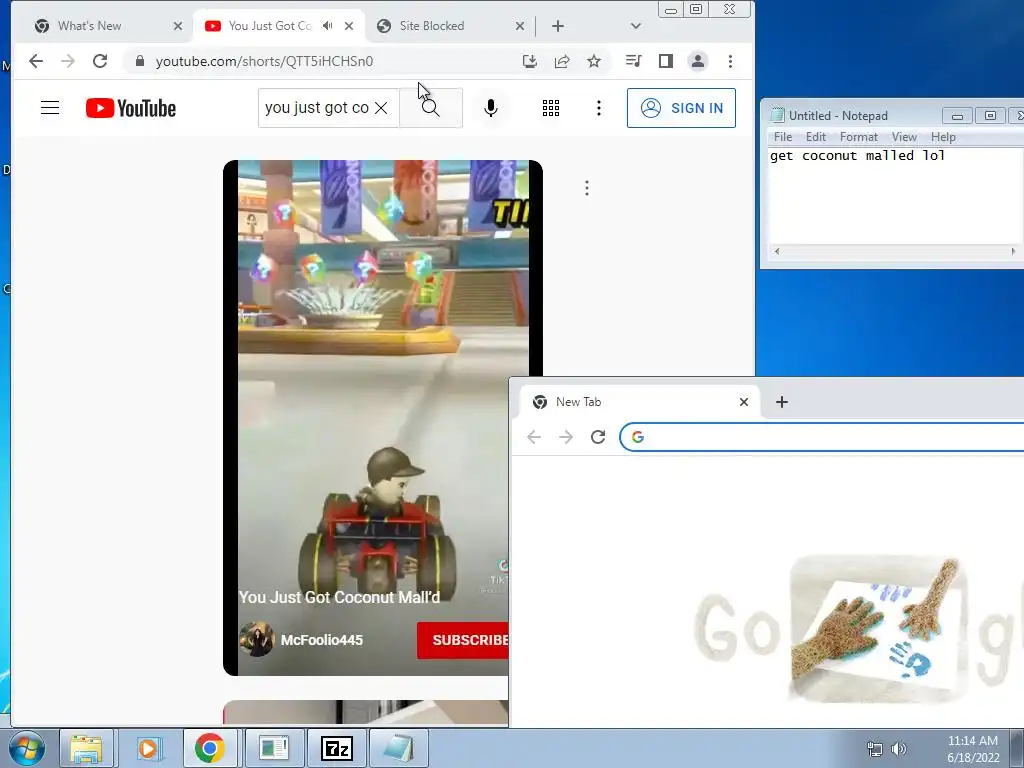Close the Site Blocked tab

click(x=520, y=26)
